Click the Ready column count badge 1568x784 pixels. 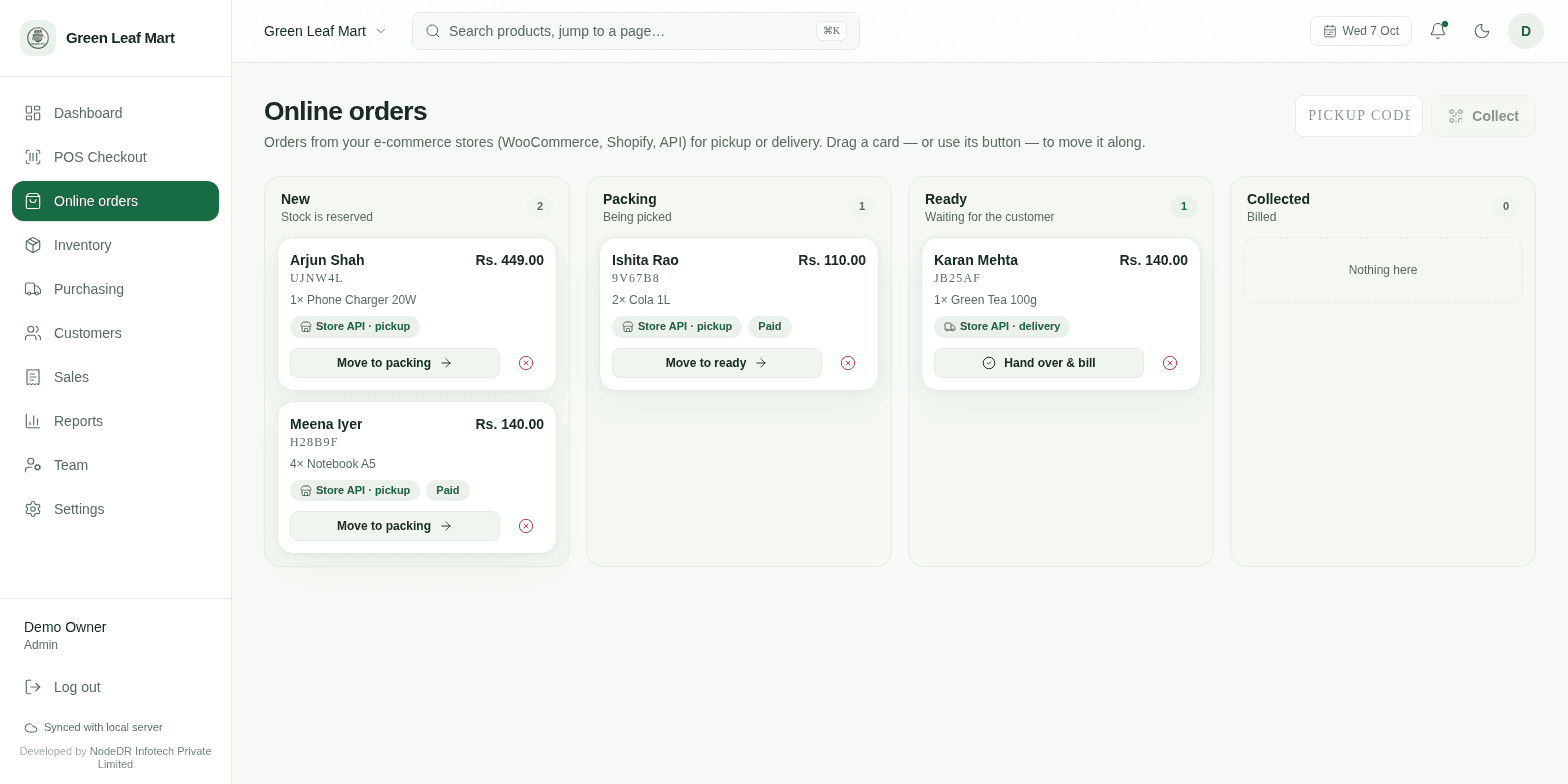point(1184,207)
